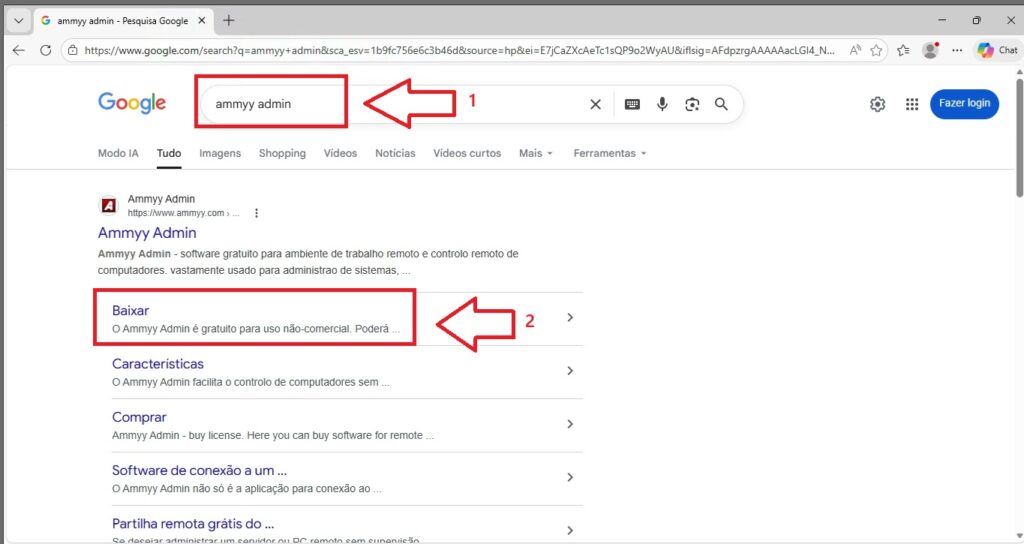Bookmark this page with the star icon
The height and width of the screenshot is (544, 1024).
point(876,50)
